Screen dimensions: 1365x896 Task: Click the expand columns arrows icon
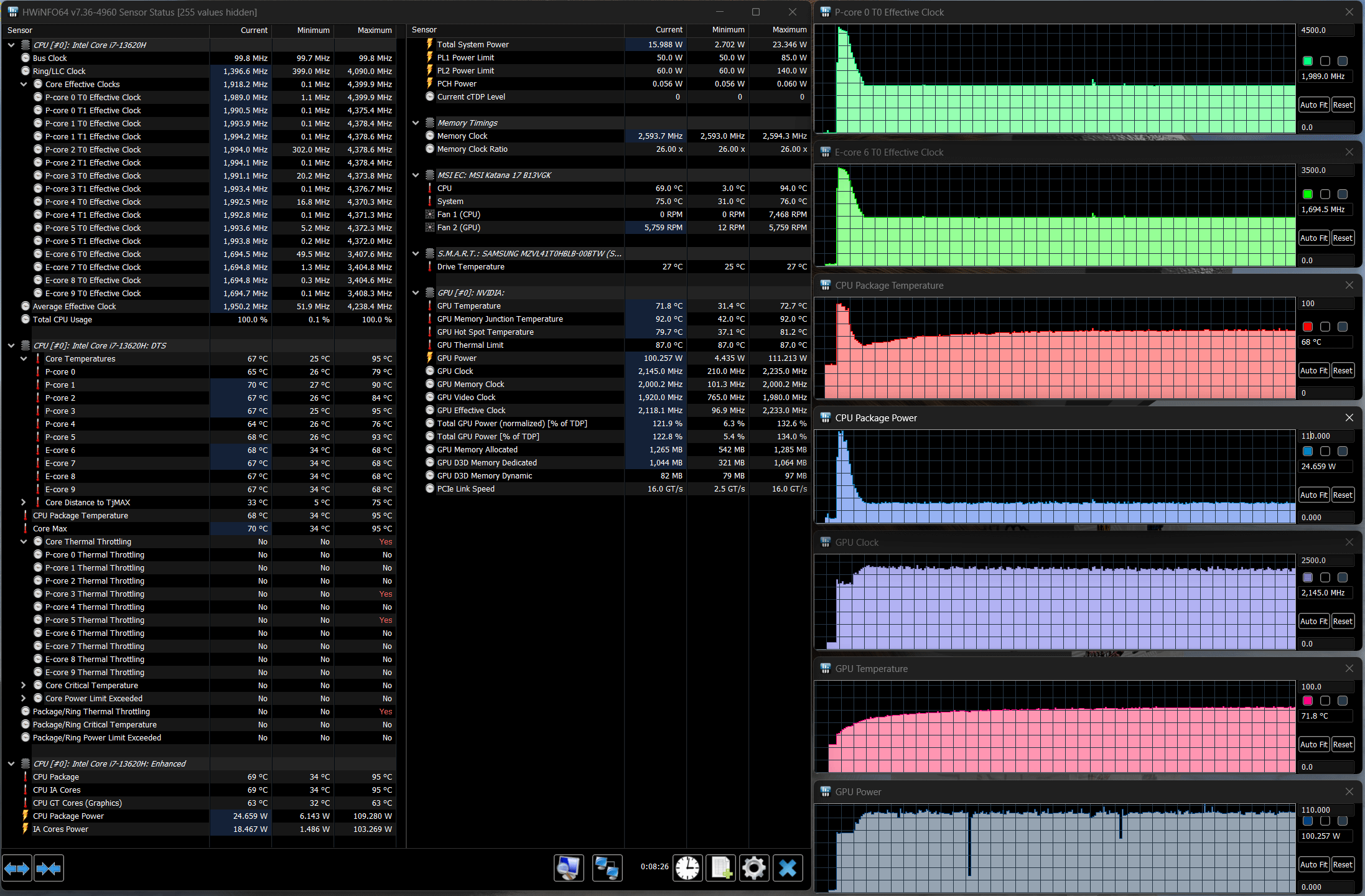tap(17, 868)
